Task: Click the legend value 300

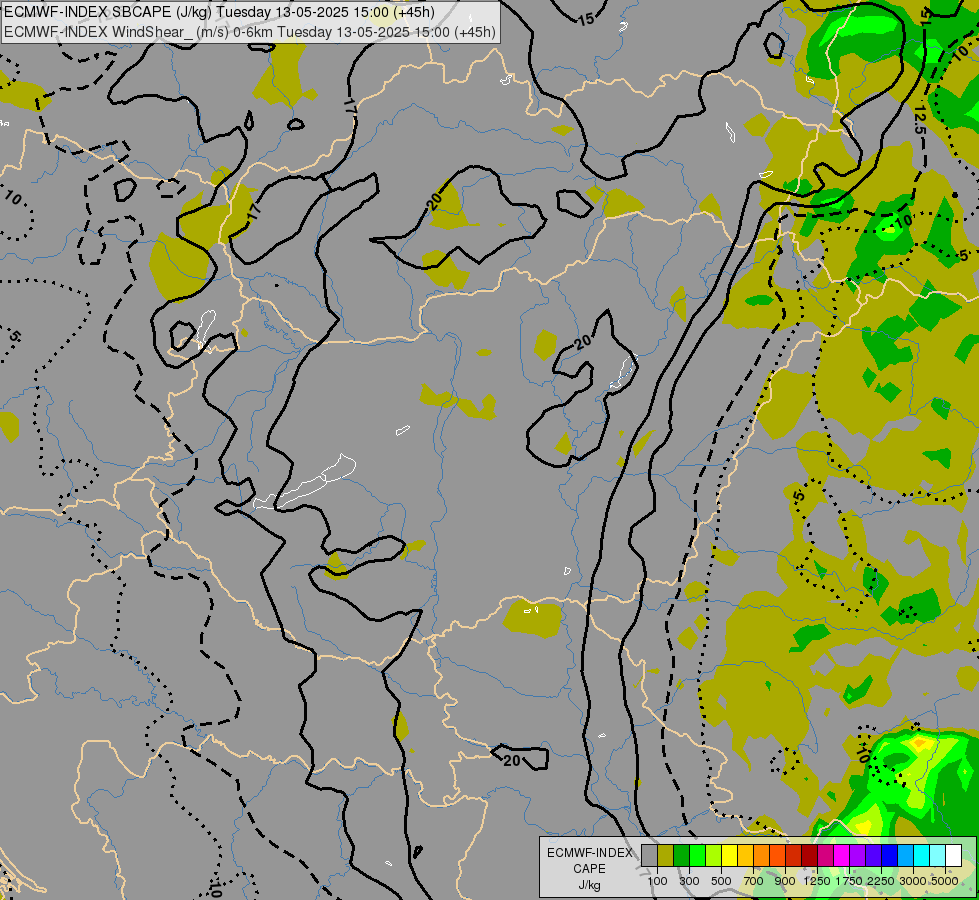Action: 689,881
